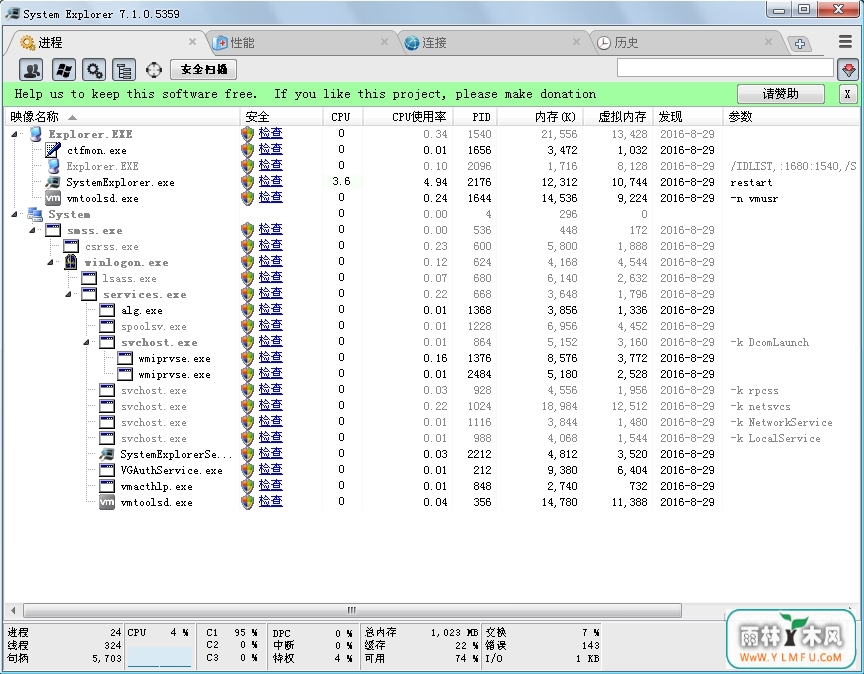Click the csrss.exe process icon
This screenshot has height=674, width=864.
coord(71,246)
